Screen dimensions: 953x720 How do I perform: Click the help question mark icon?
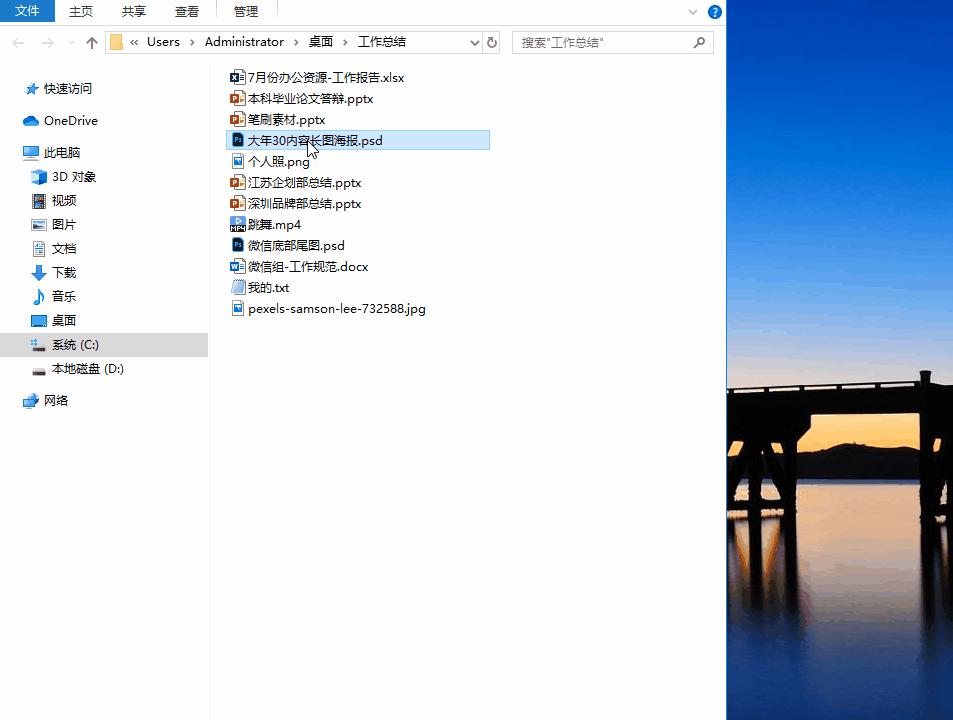click(x=717, y=11)
